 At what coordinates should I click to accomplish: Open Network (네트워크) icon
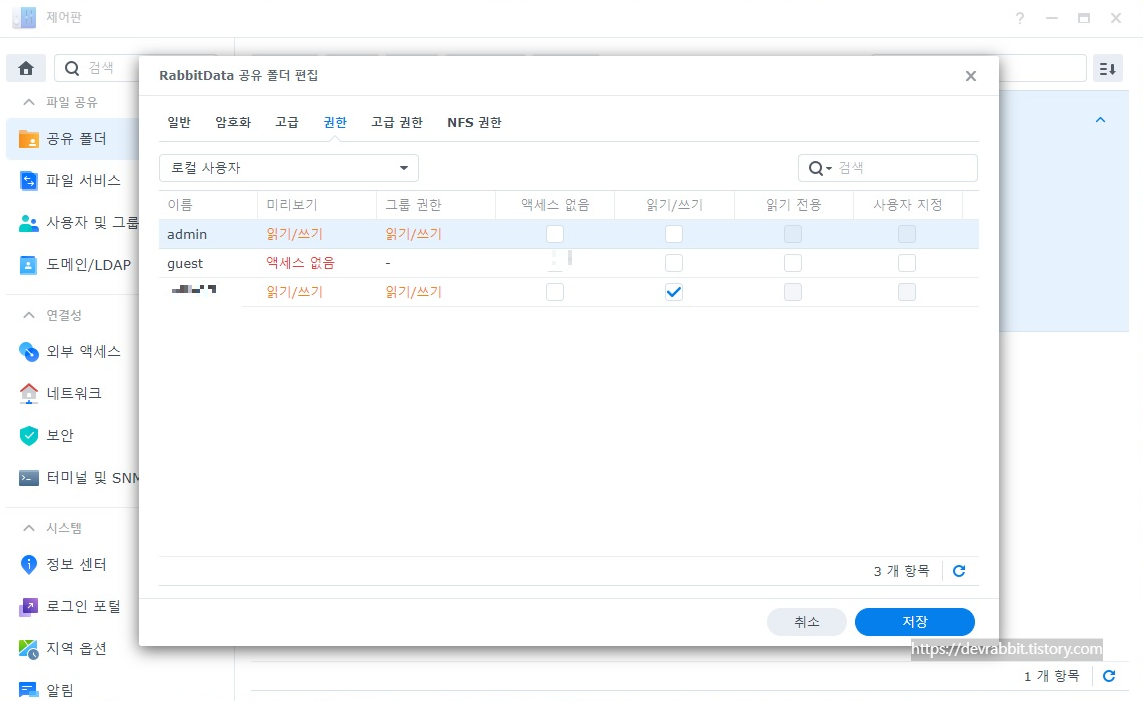(28, 393)
